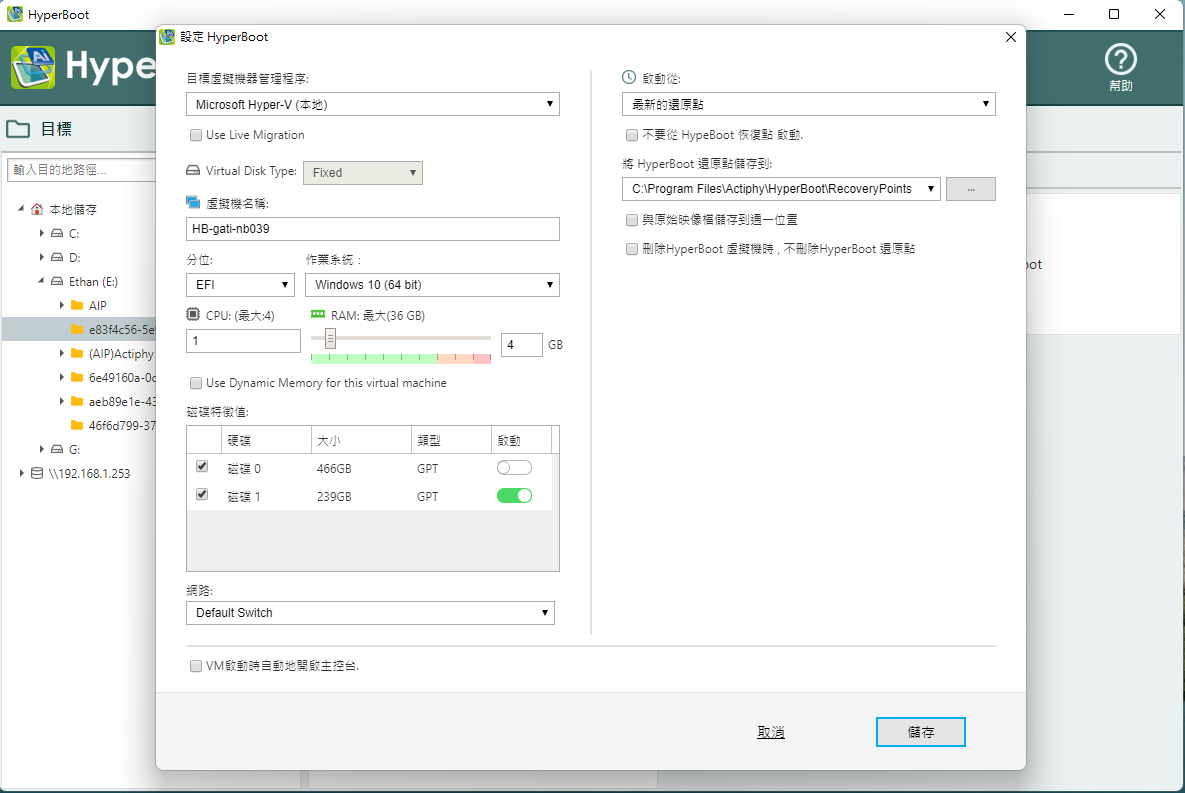
Task: Turn off boot toggle for 磁碟 1
Action: [x=514, y=496]
